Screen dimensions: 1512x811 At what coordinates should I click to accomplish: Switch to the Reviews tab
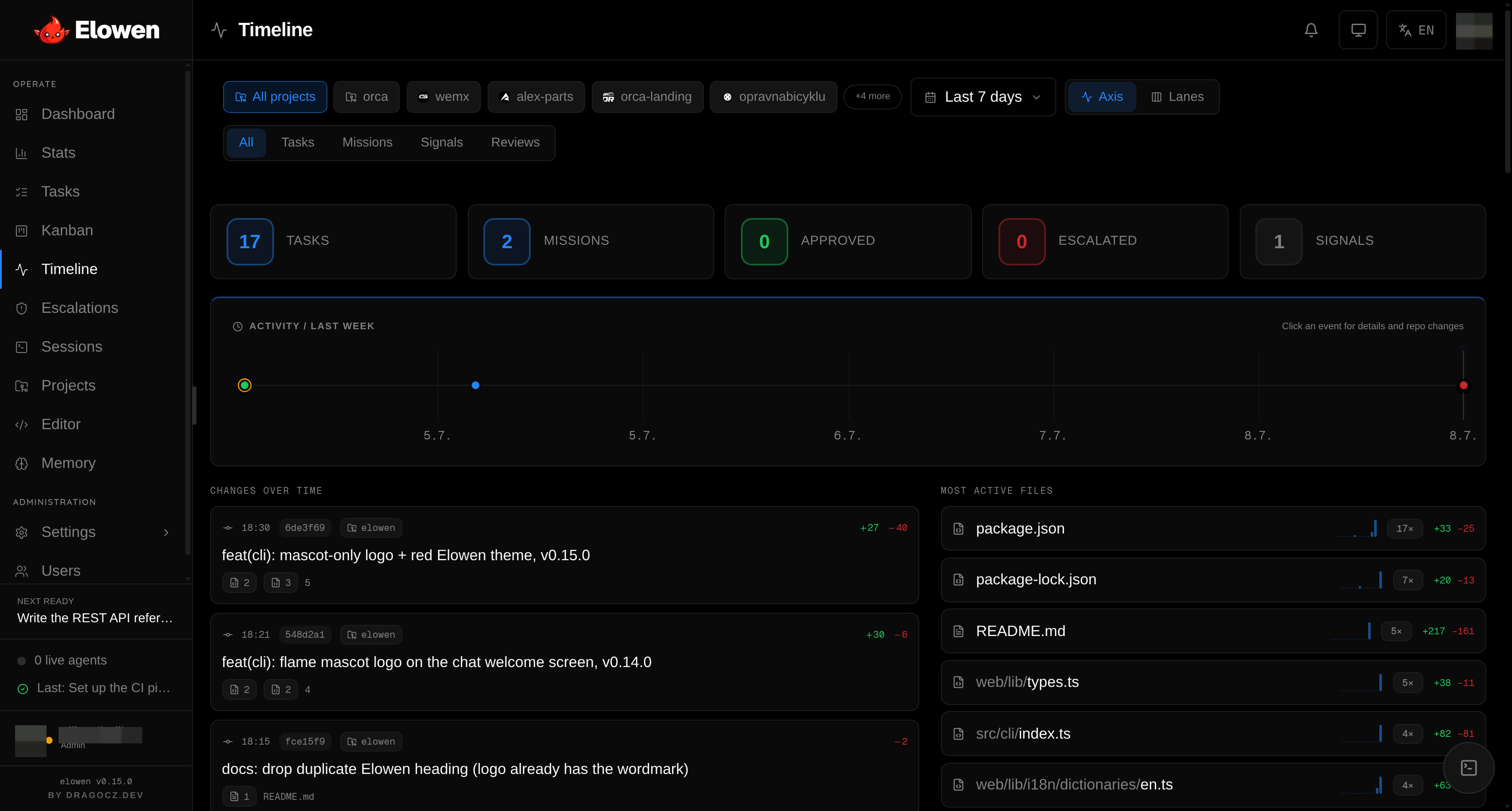[x=515, y=143]
